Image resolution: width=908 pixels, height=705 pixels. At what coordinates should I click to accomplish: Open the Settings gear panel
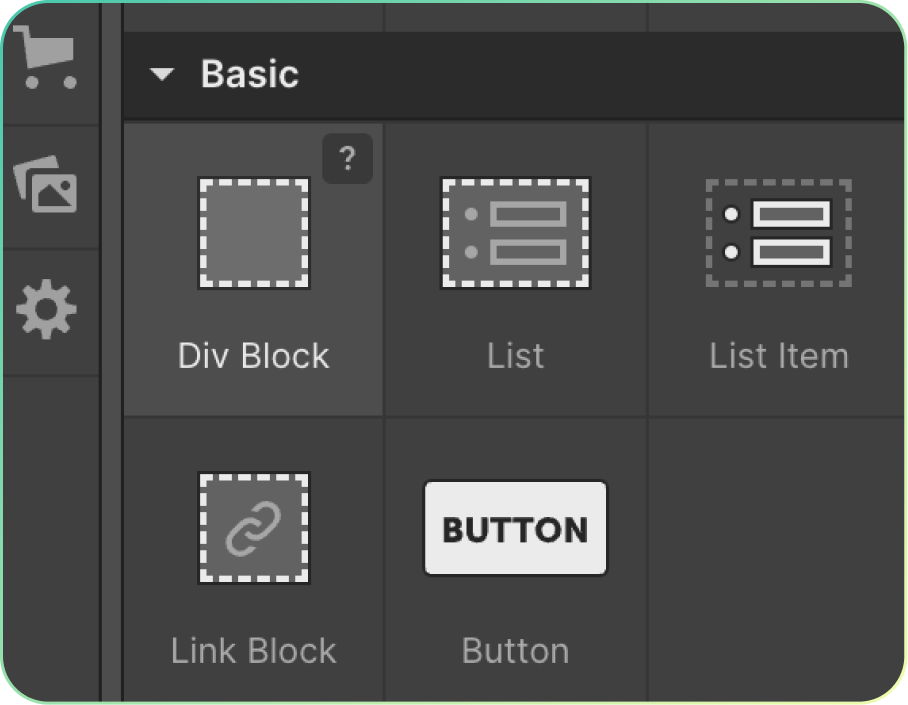(x=48, y=311)
